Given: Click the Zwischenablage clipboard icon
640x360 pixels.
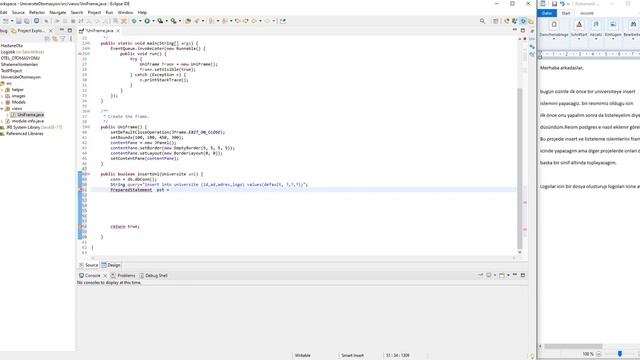Looking at the screenshot, I should pos(554,25).
